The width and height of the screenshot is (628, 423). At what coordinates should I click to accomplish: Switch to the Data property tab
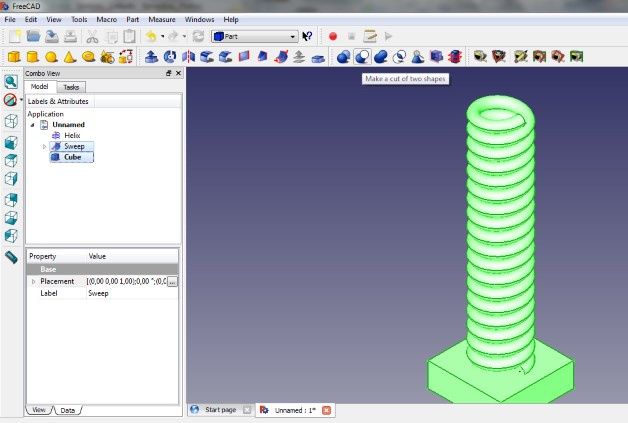click(x=67, y=410)
